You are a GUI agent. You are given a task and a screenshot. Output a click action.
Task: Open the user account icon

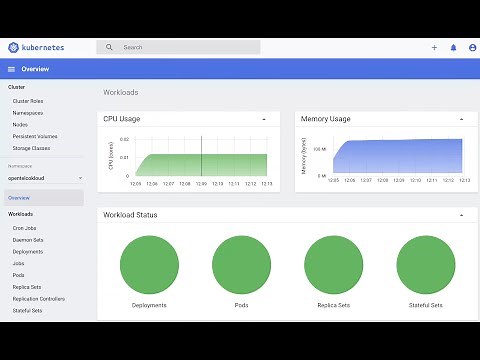click(472, 48)
